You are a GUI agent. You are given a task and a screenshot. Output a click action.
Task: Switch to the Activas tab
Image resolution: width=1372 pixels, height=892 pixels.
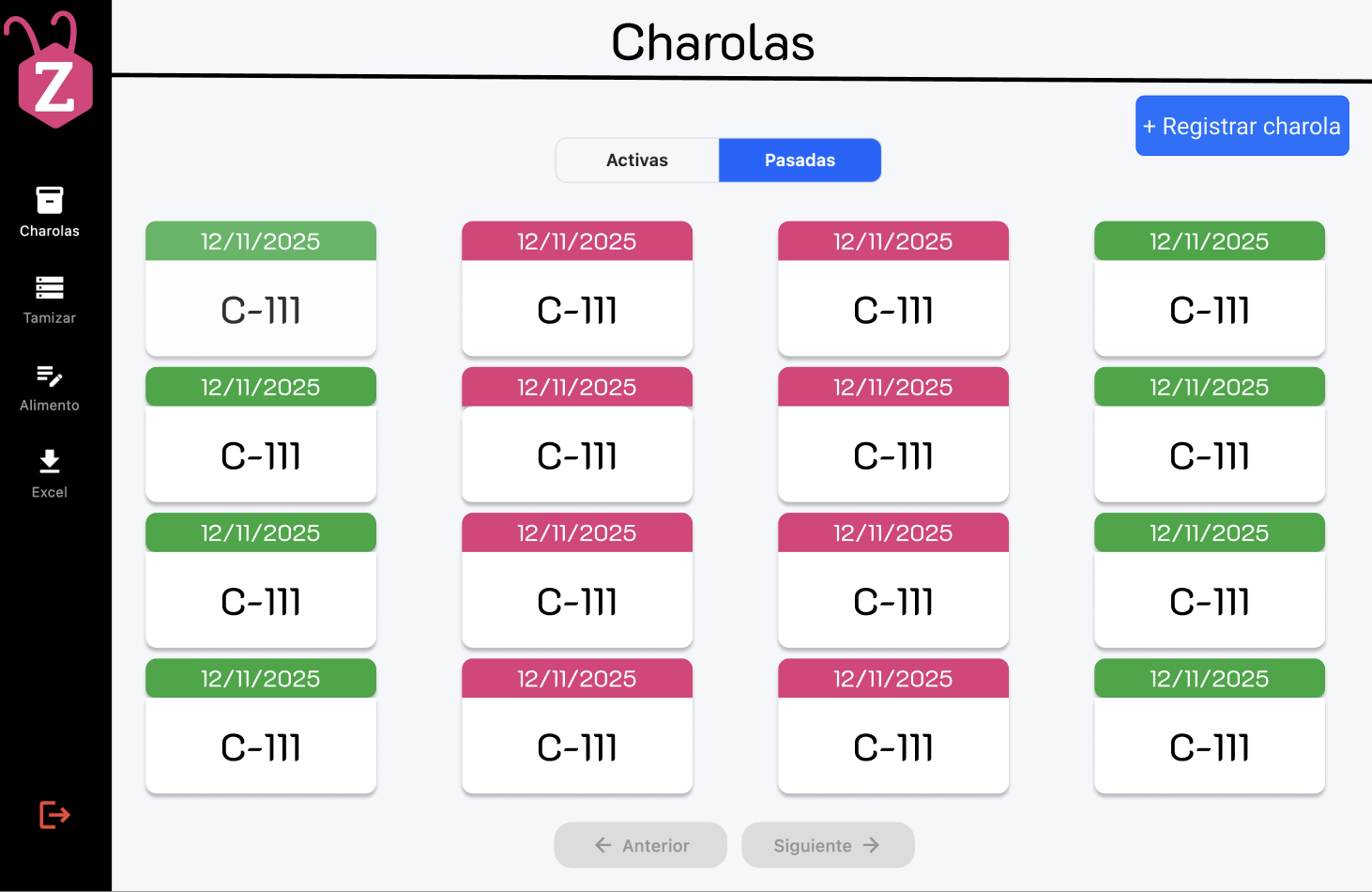pos(637,161)
